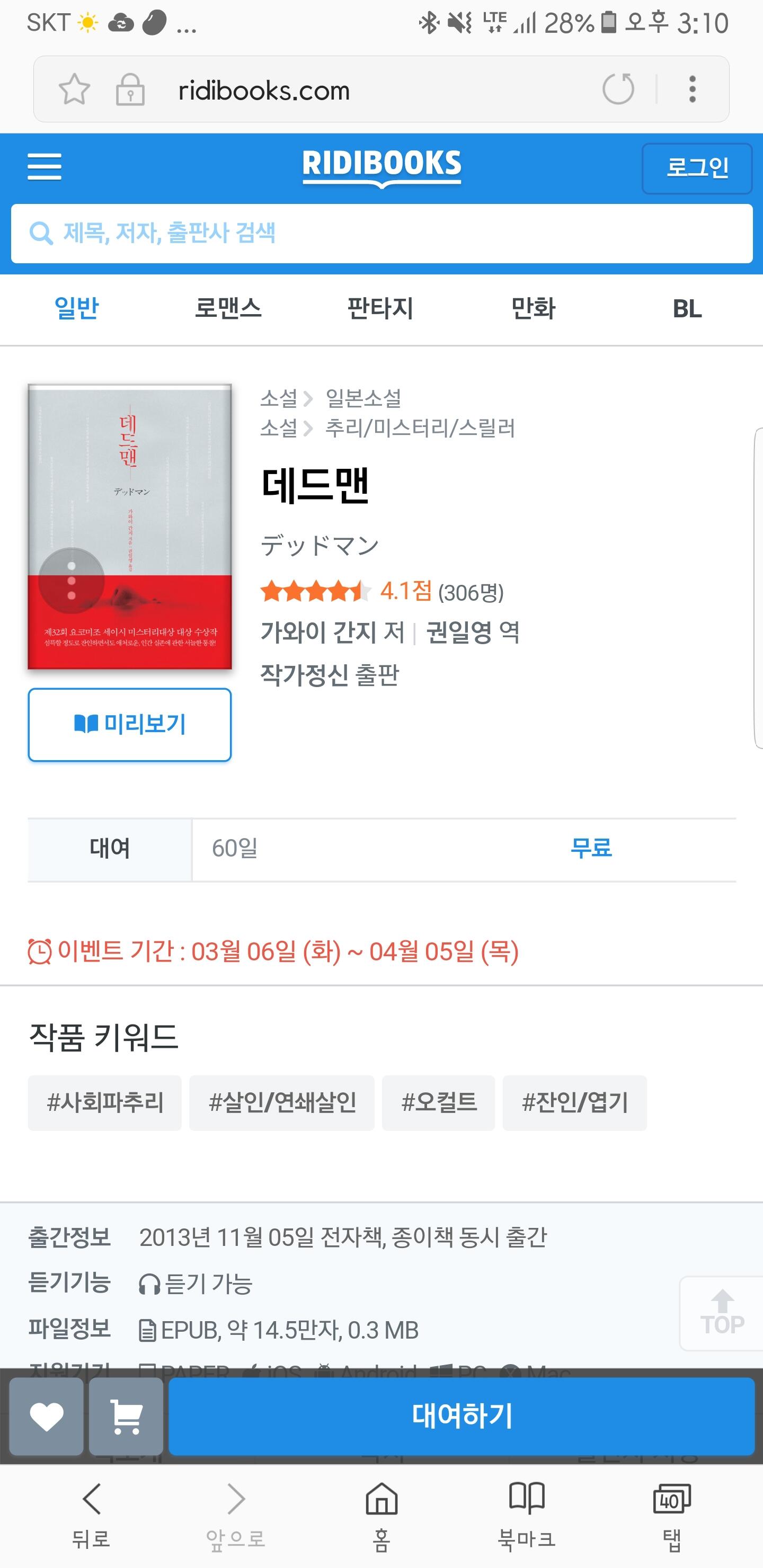
Task: Click the search field for title, author, publisher
Action: (382, 234)
